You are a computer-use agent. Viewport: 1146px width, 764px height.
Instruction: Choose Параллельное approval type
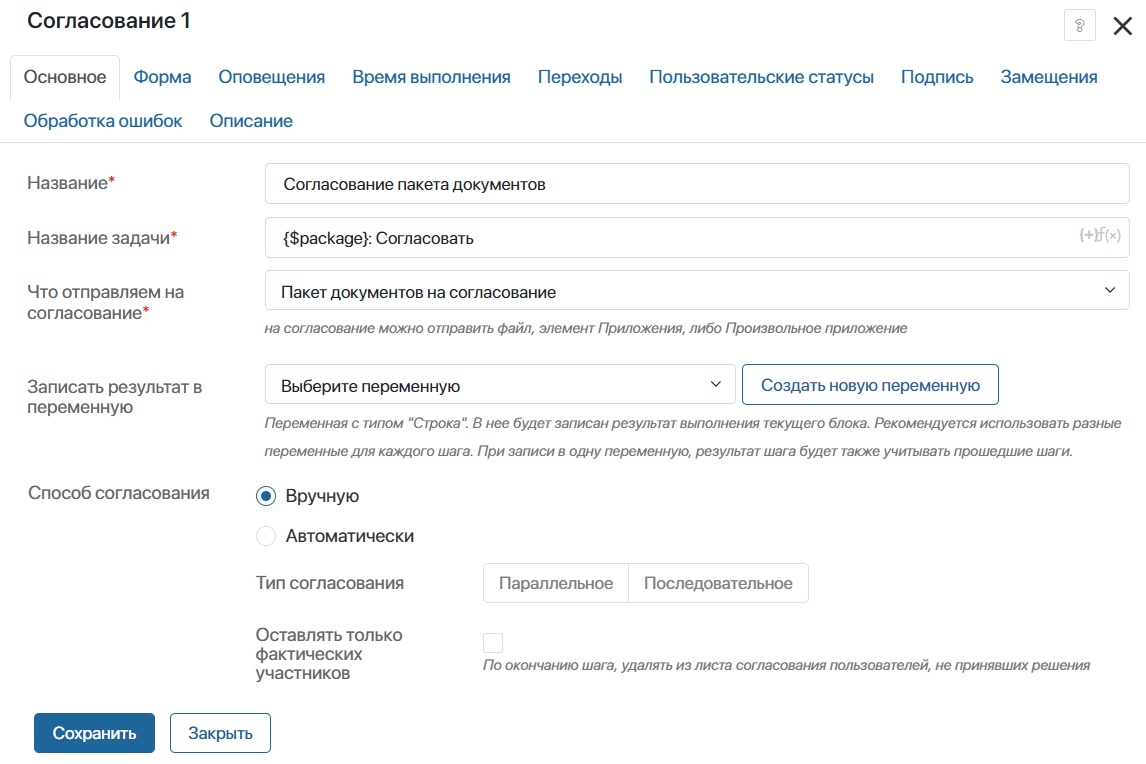(555, 583)
